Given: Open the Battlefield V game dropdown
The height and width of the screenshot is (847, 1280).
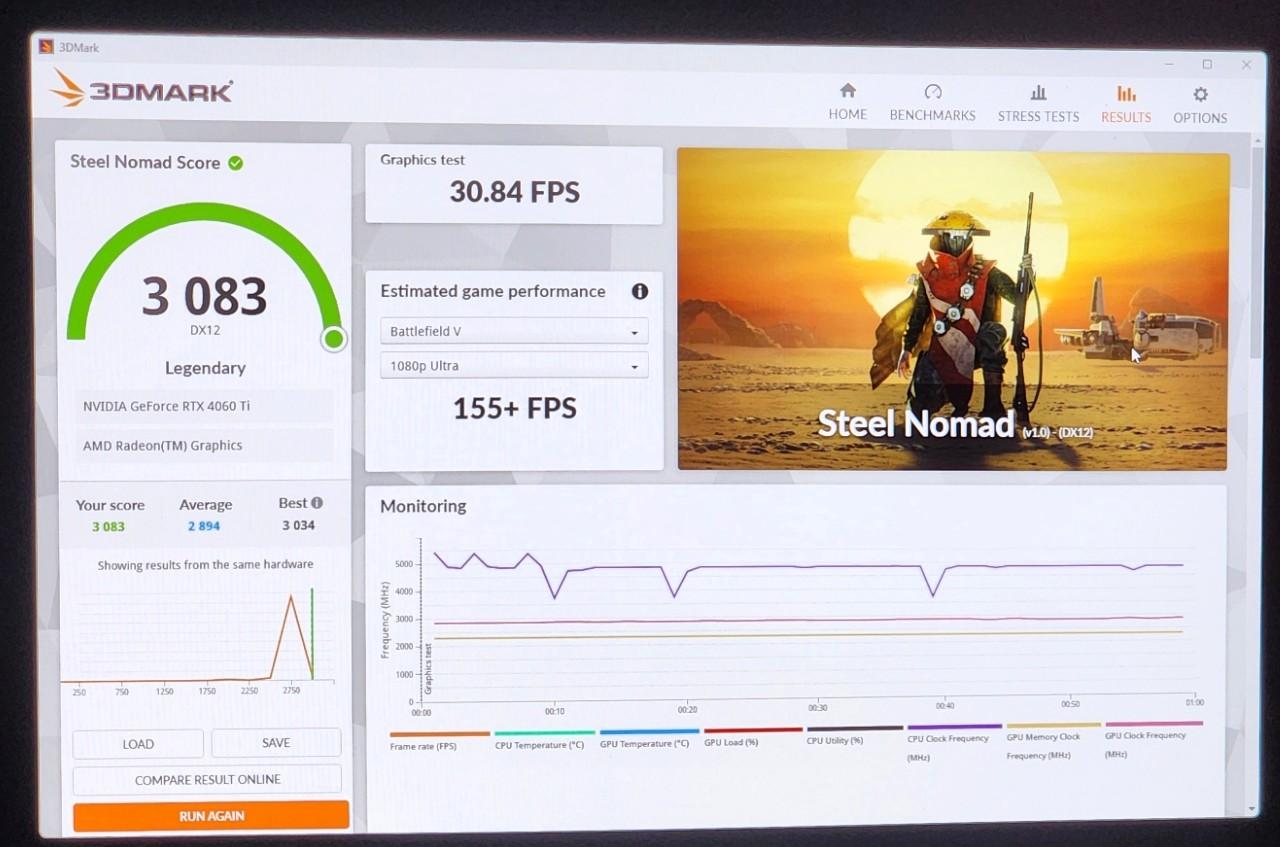Looking at the screenshot, I should point(514,331).
